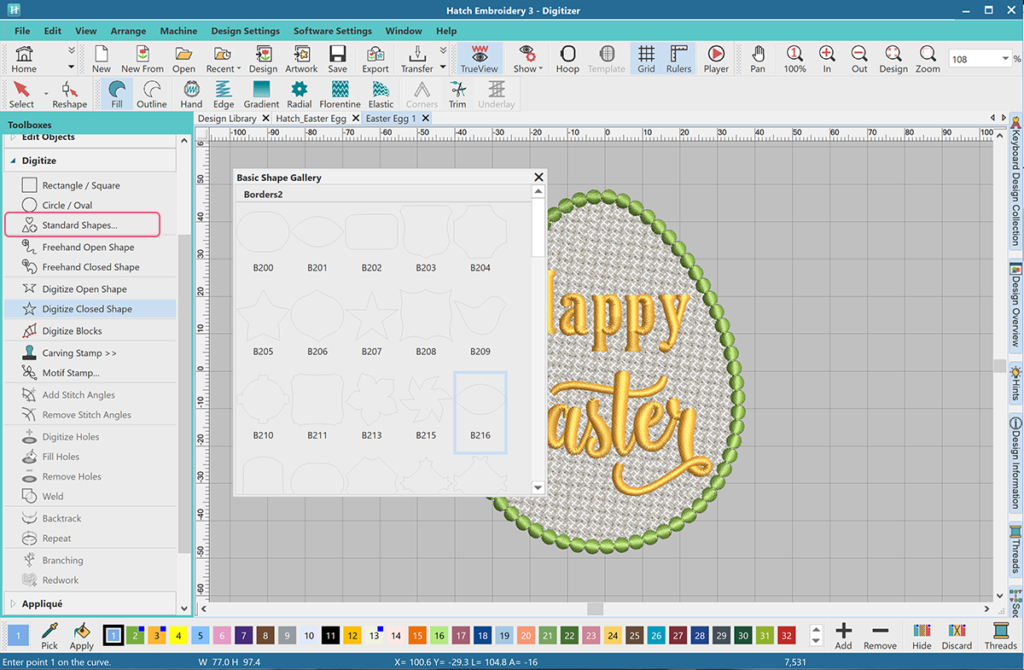This screenshot has width=1024, height=670.
Task: Click the Radial fill icon
Action: point(299,94)
